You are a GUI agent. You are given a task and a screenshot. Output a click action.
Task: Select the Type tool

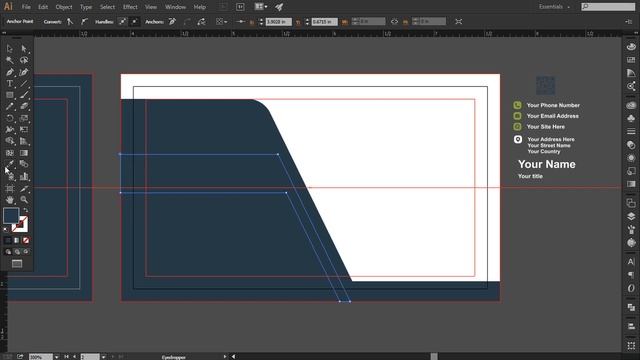(x=9, y=84)
